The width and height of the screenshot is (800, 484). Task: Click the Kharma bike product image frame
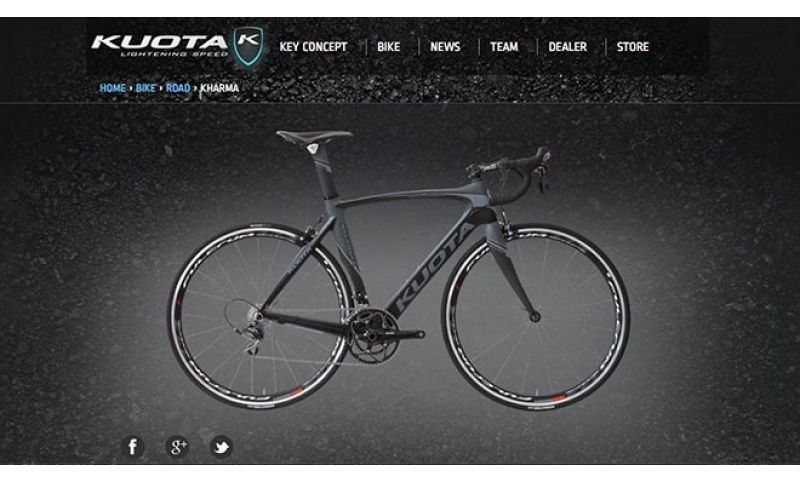click(x=398, y=269)
